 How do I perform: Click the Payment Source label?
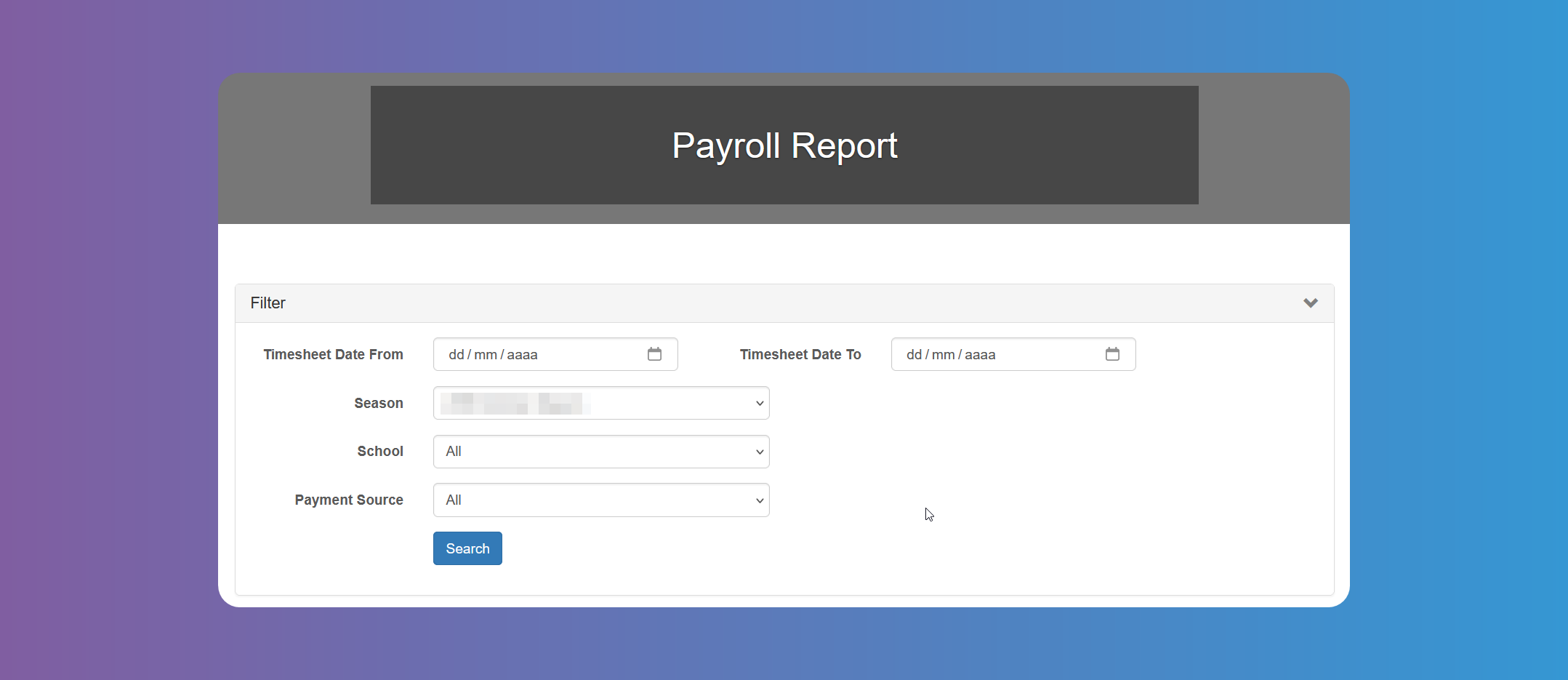pyautogui.click(x=349, y=500)
